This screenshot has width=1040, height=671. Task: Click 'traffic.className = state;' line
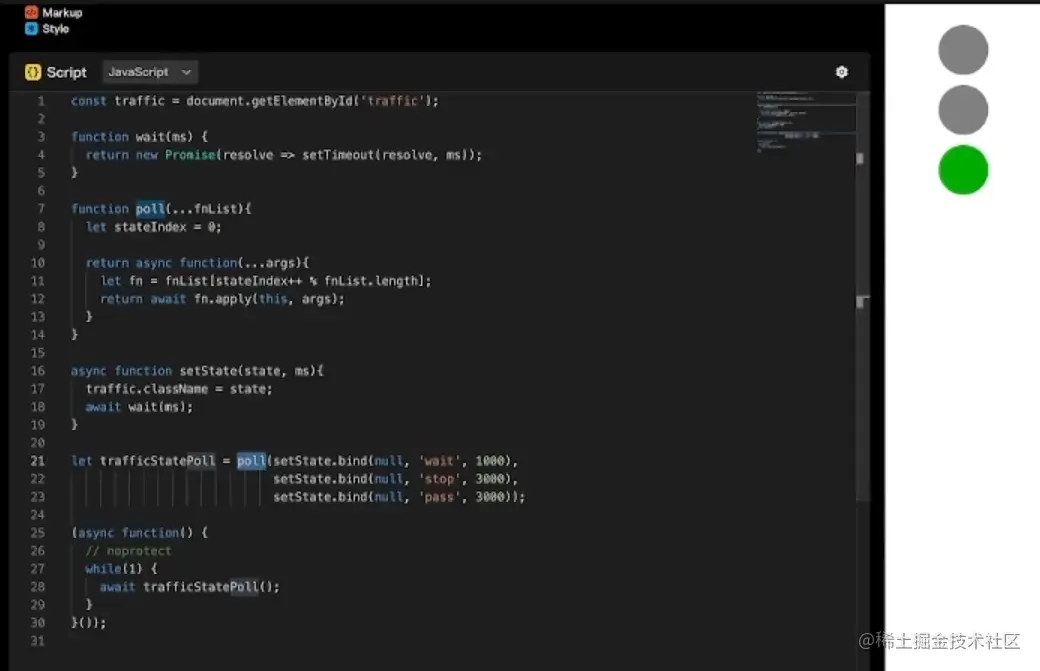pyautogui.click(x=179, y=389)
